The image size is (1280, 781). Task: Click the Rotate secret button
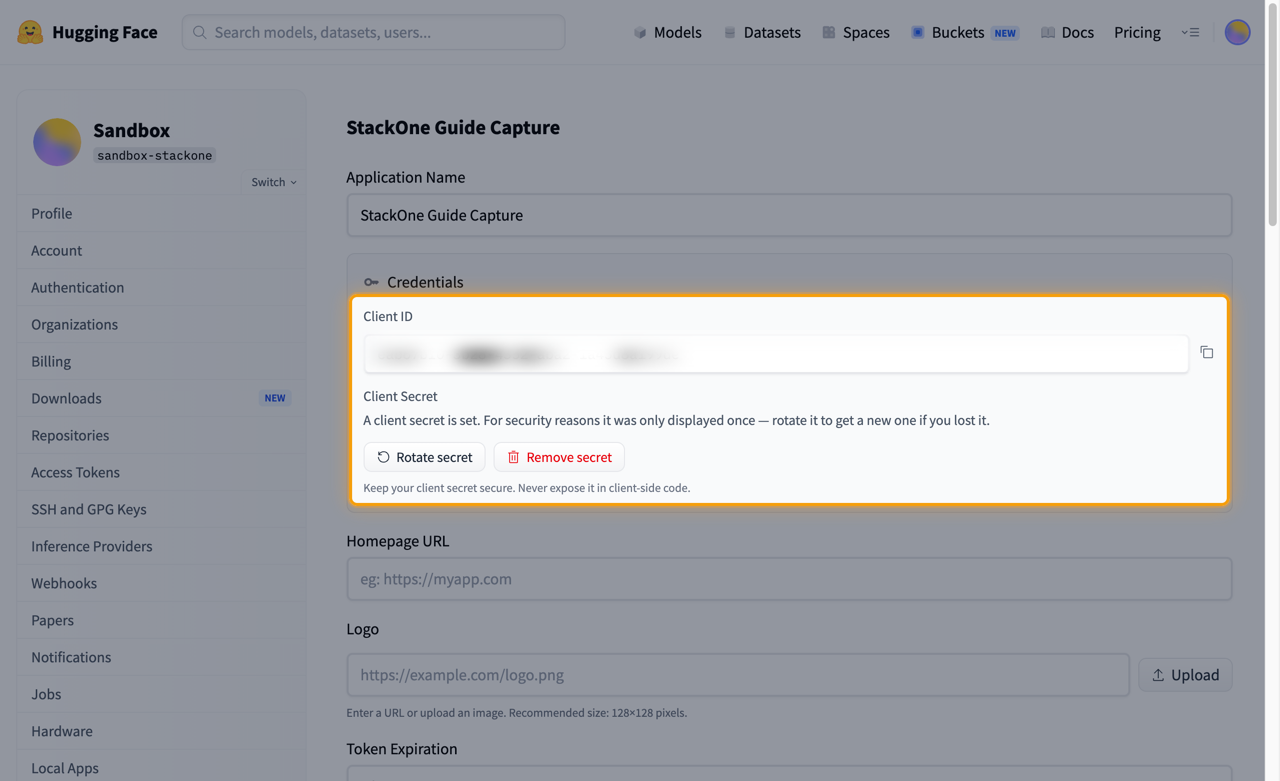(424, 457)
